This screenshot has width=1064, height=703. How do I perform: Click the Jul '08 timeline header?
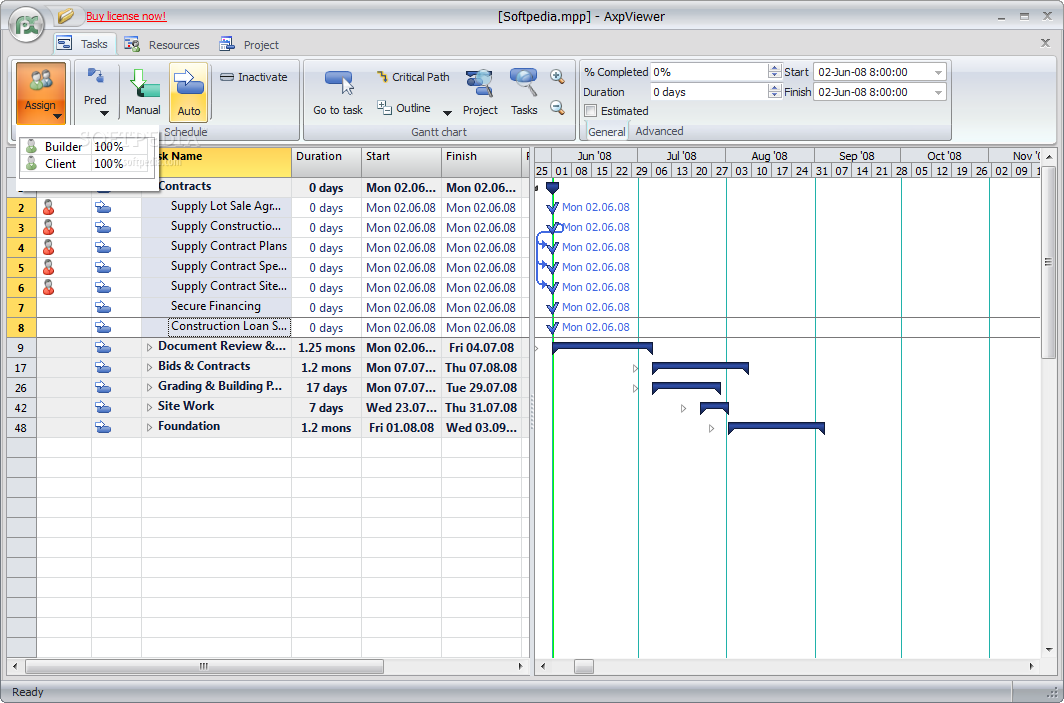coord(681,156)
